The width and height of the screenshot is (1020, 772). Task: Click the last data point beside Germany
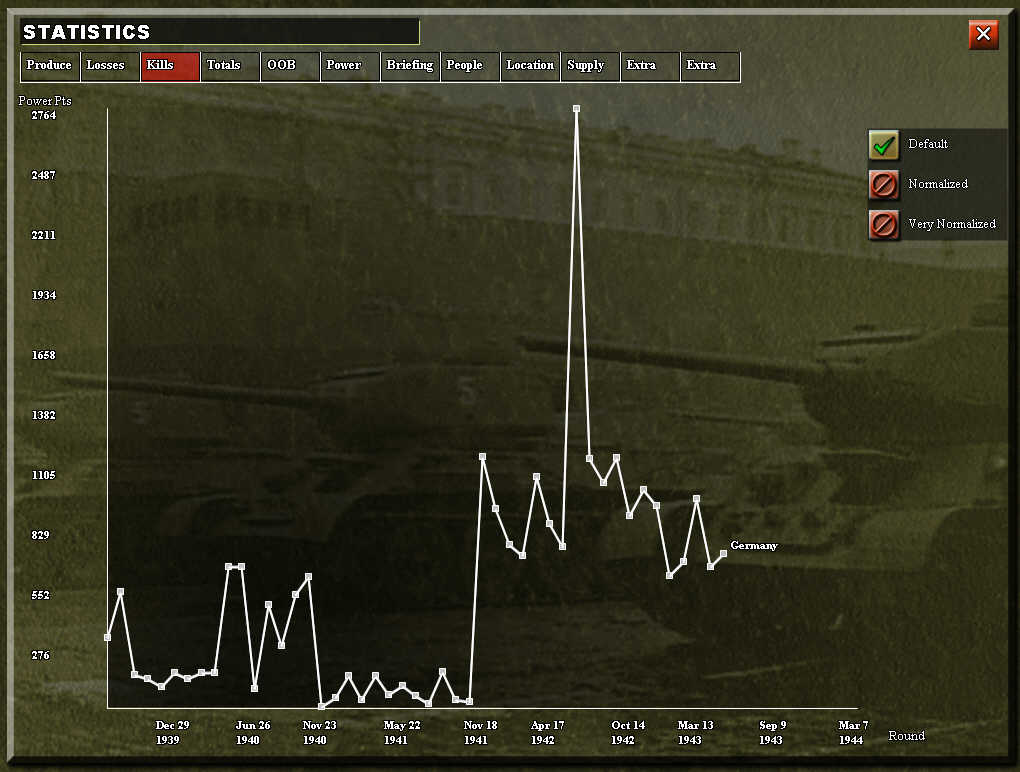point(723,553)
